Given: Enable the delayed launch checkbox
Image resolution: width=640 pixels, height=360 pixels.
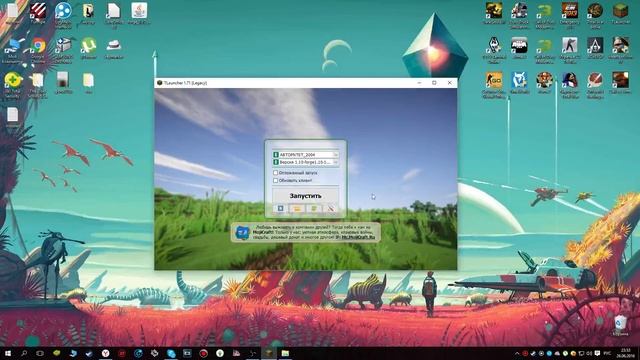Looking at the screenshot, I should (276, 173).
